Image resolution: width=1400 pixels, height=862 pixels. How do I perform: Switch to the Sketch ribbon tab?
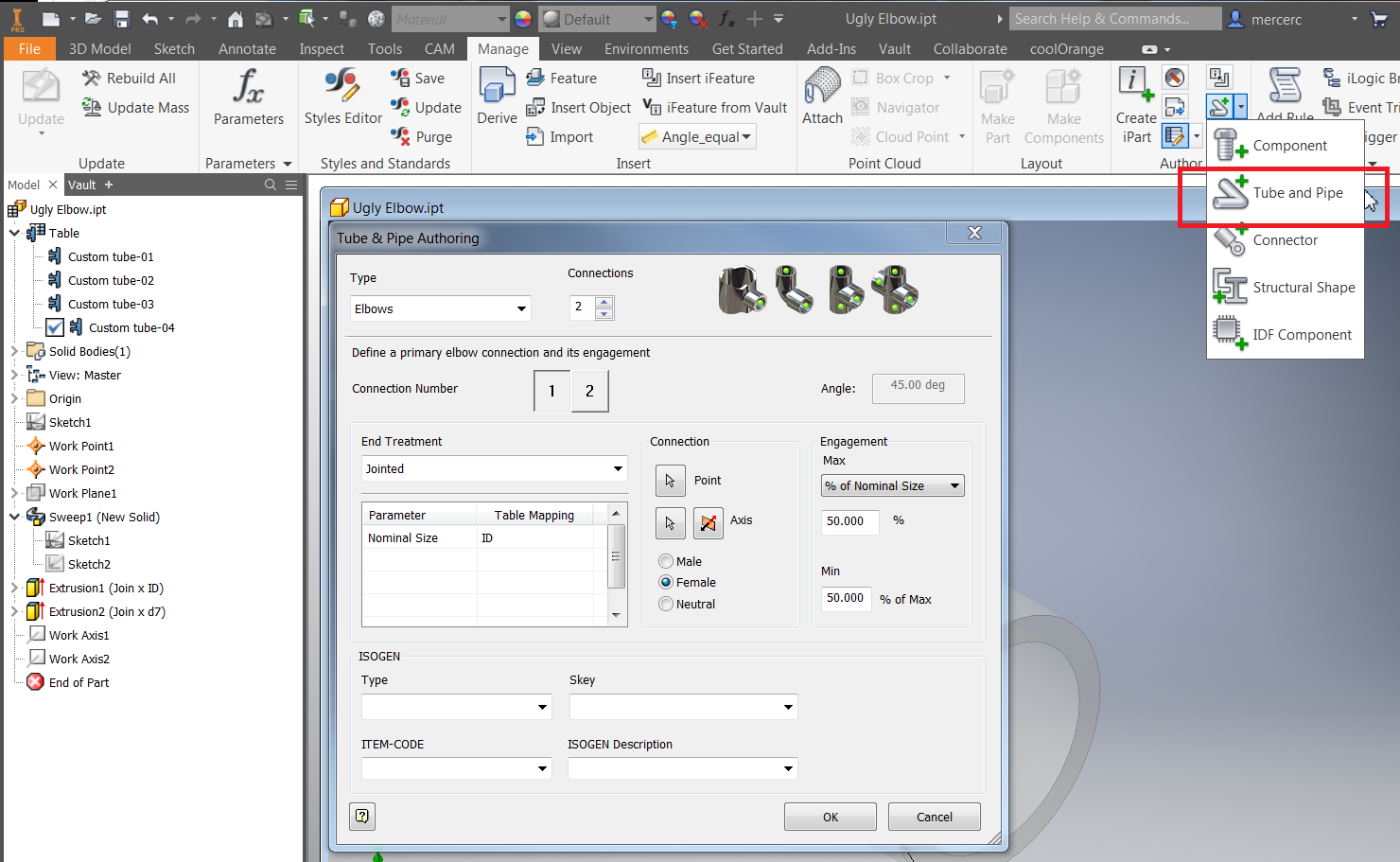click(x=174, y=49)
